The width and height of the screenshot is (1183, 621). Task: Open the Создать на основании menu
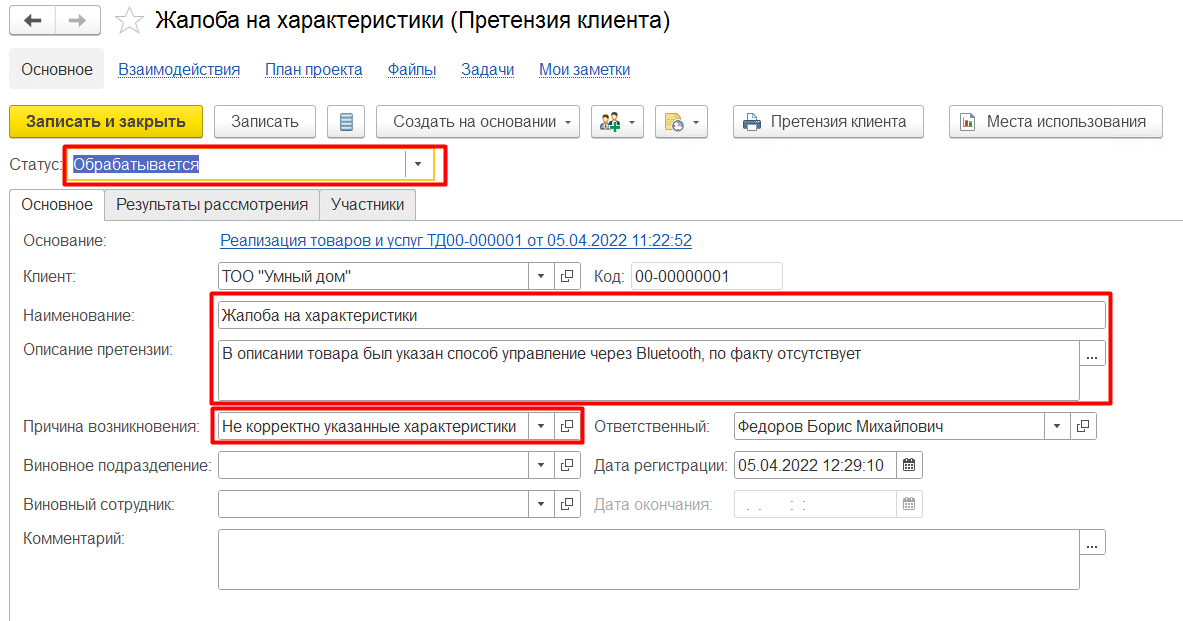[478, 122]
